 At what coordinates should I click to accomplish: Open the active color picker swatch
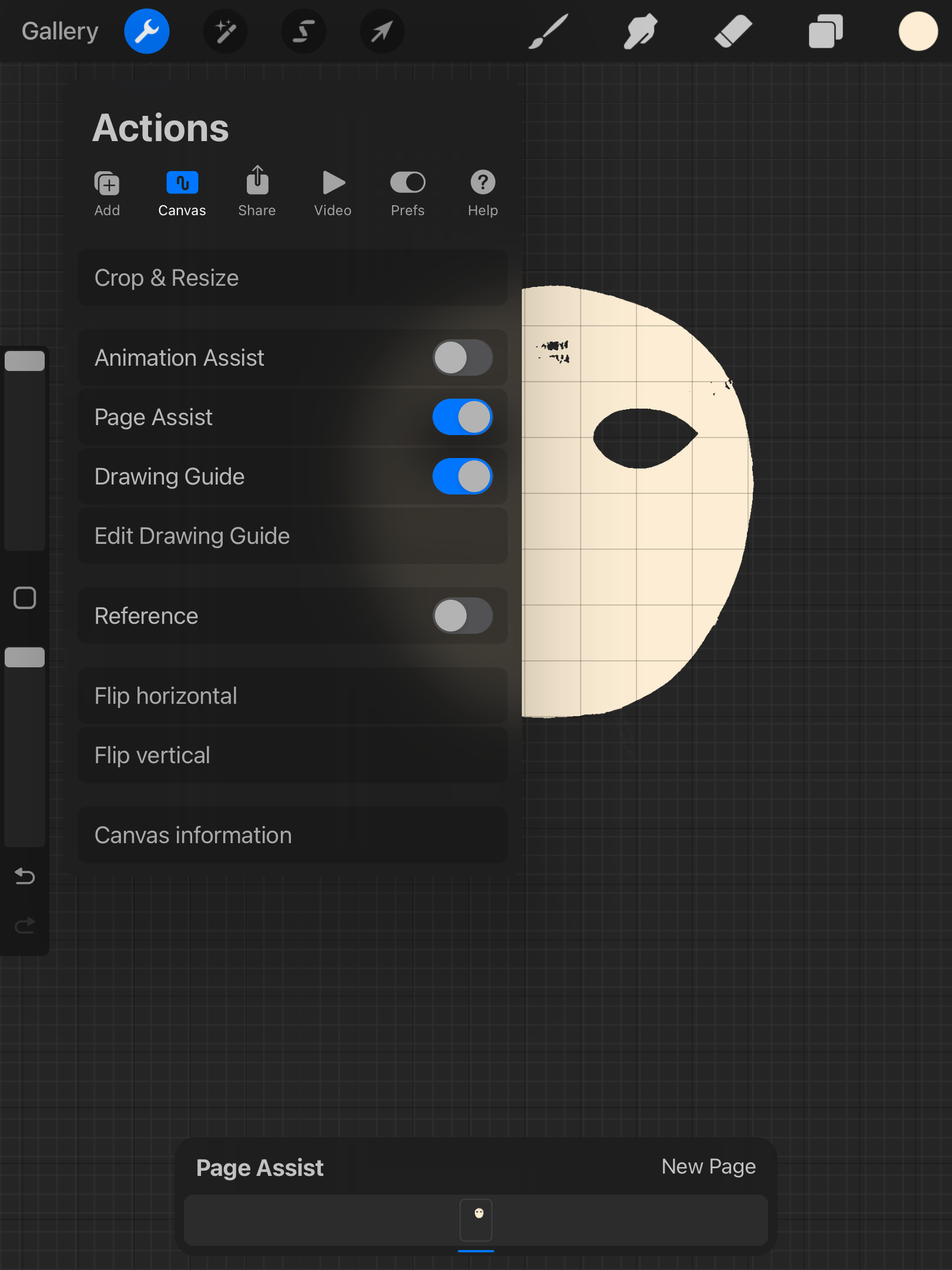point(917,32)
